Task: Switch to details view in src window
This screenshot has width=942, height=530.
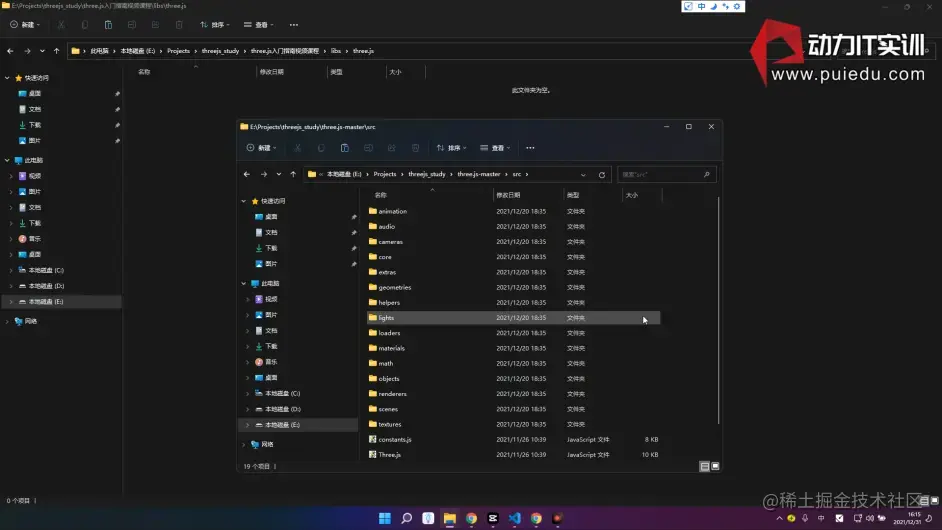Action: pos(704,466)
